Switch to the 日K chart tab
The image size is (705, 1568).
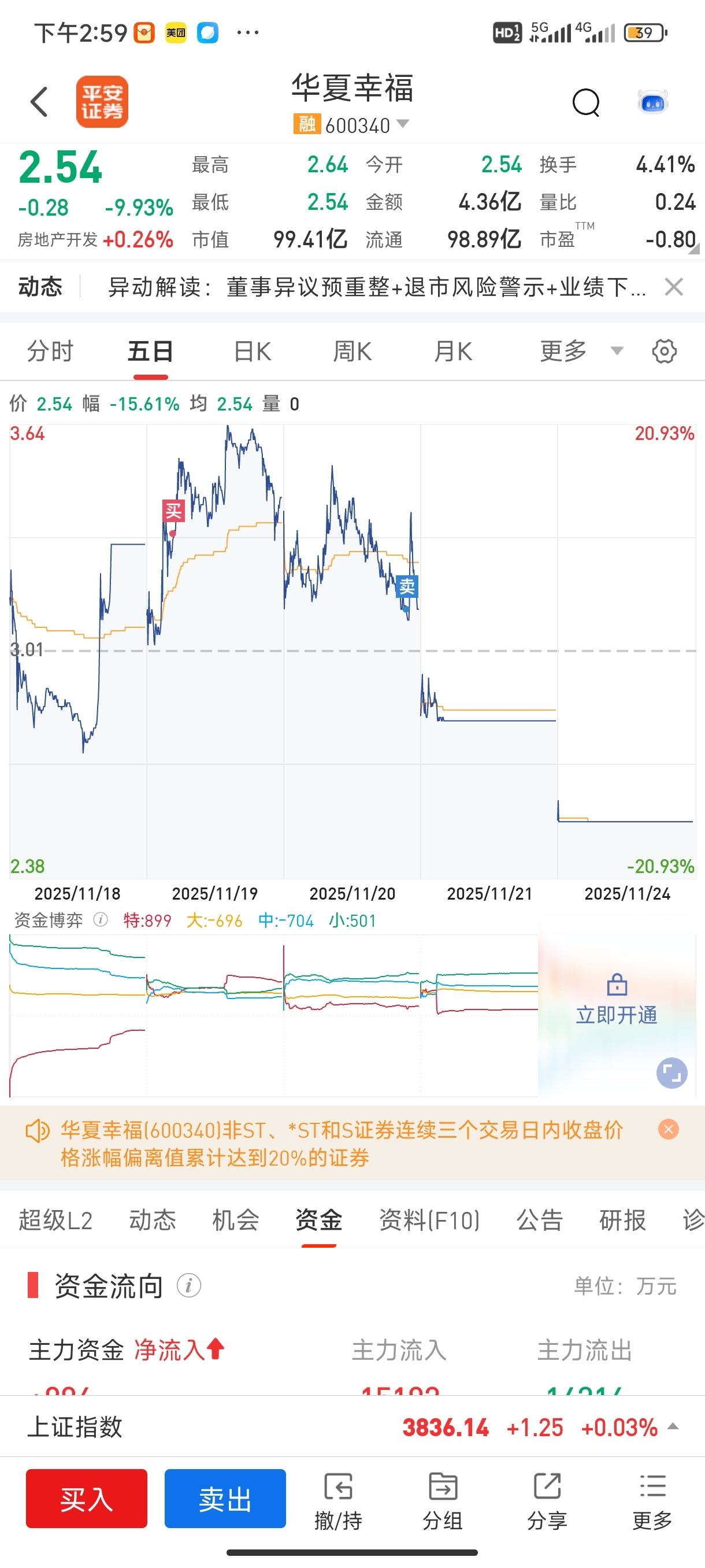[x=253, y=351]
